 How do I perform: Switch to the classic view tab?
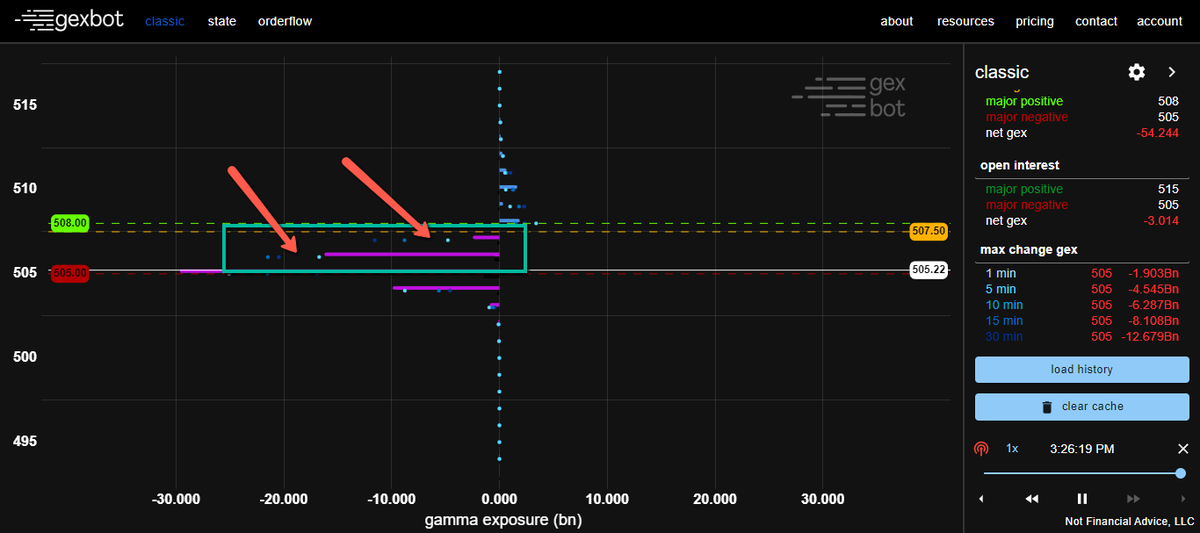point(165,21)
